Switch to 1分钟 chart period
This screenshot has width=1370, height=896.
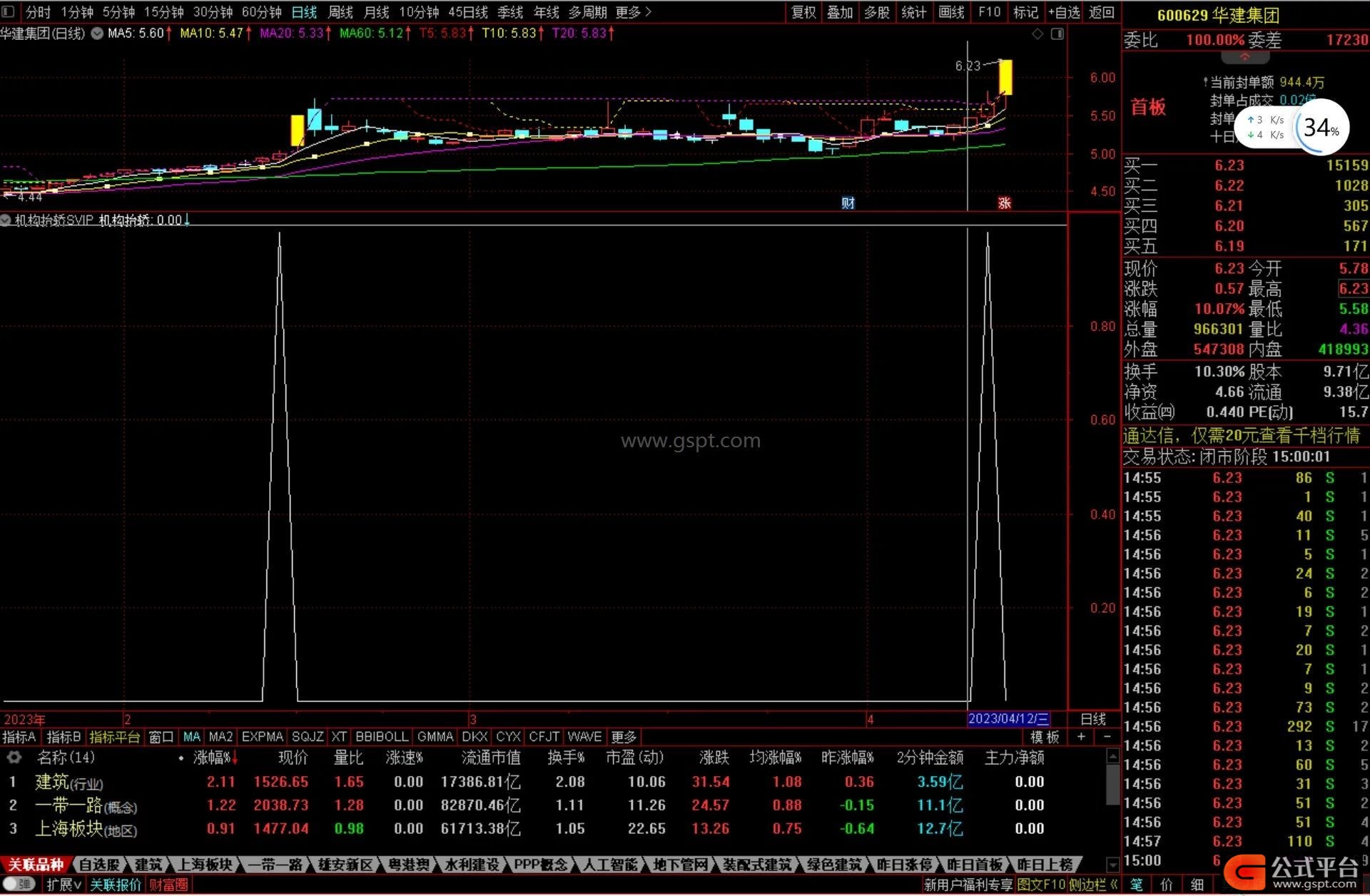77,12
